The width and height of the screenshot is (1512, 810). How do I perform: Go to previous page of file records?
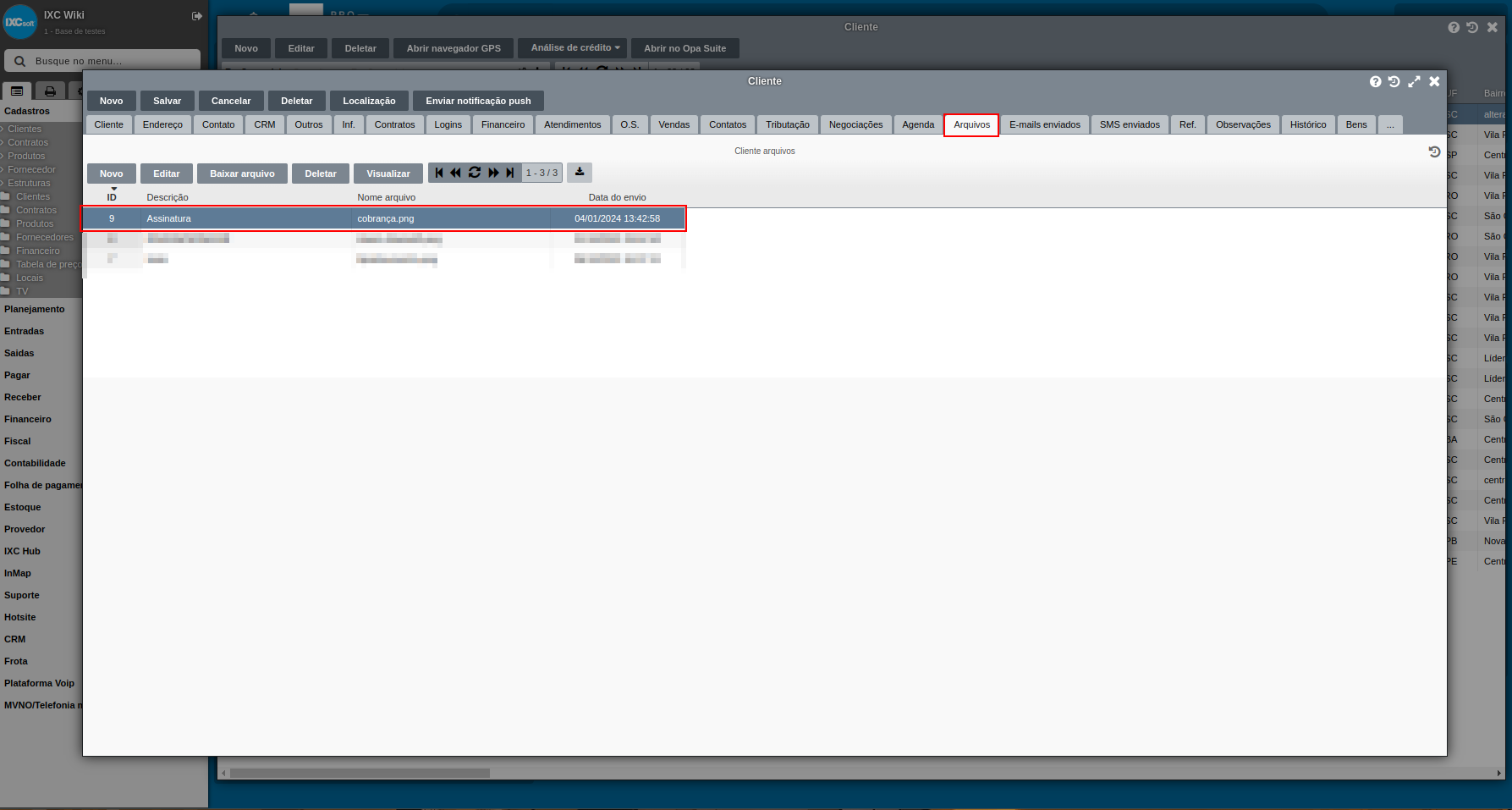456,173
